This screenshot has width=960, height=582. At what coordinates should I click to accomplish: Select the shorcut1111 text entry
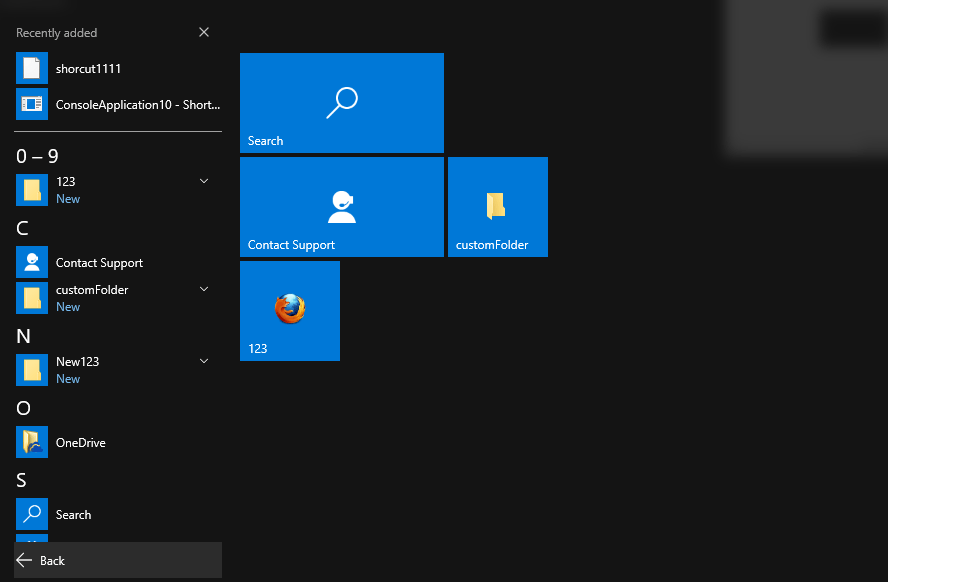[88, 69]
